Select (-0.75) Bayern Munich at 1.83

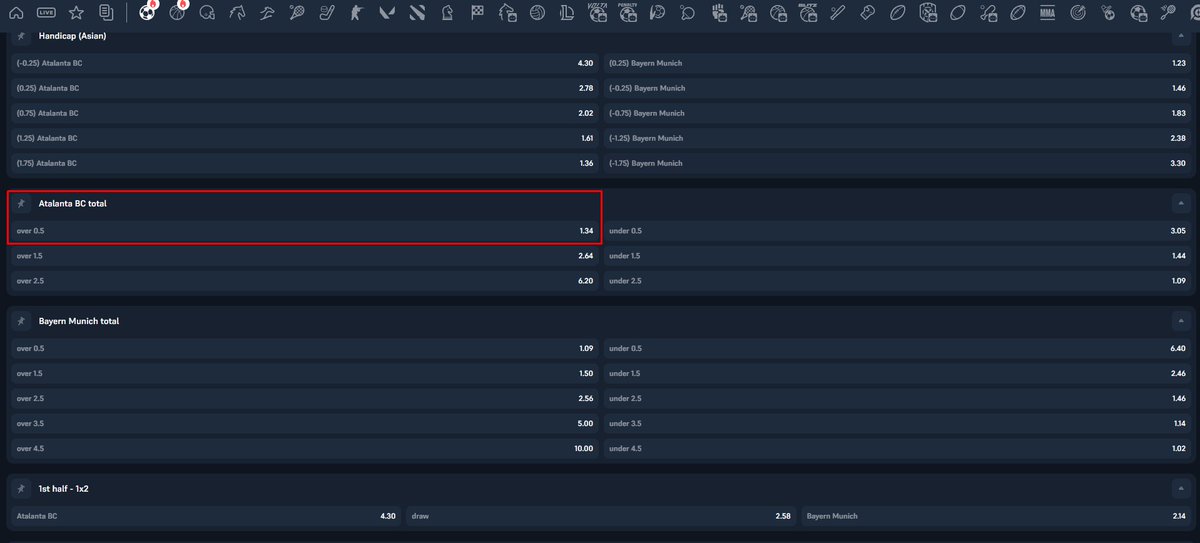tap(896, 113)
